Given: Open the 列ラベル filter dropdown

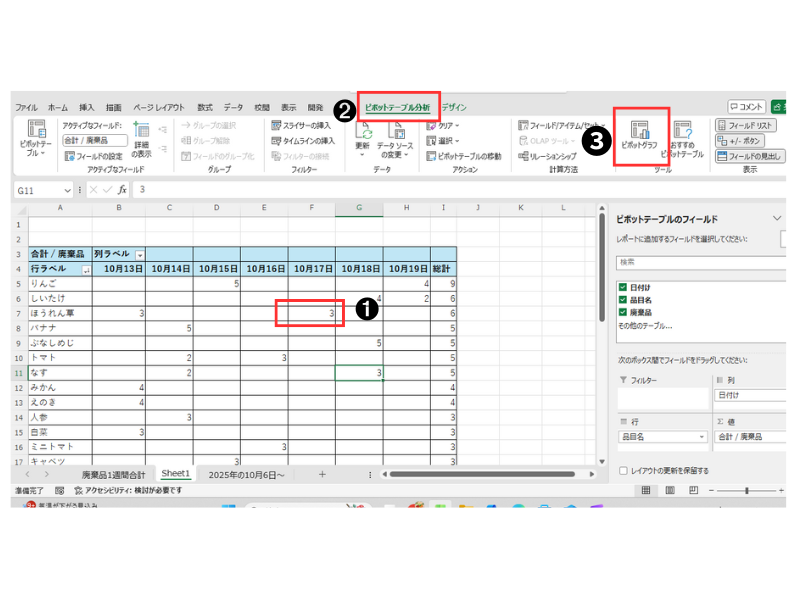Looking at the screenshot, I should [140, 255].
